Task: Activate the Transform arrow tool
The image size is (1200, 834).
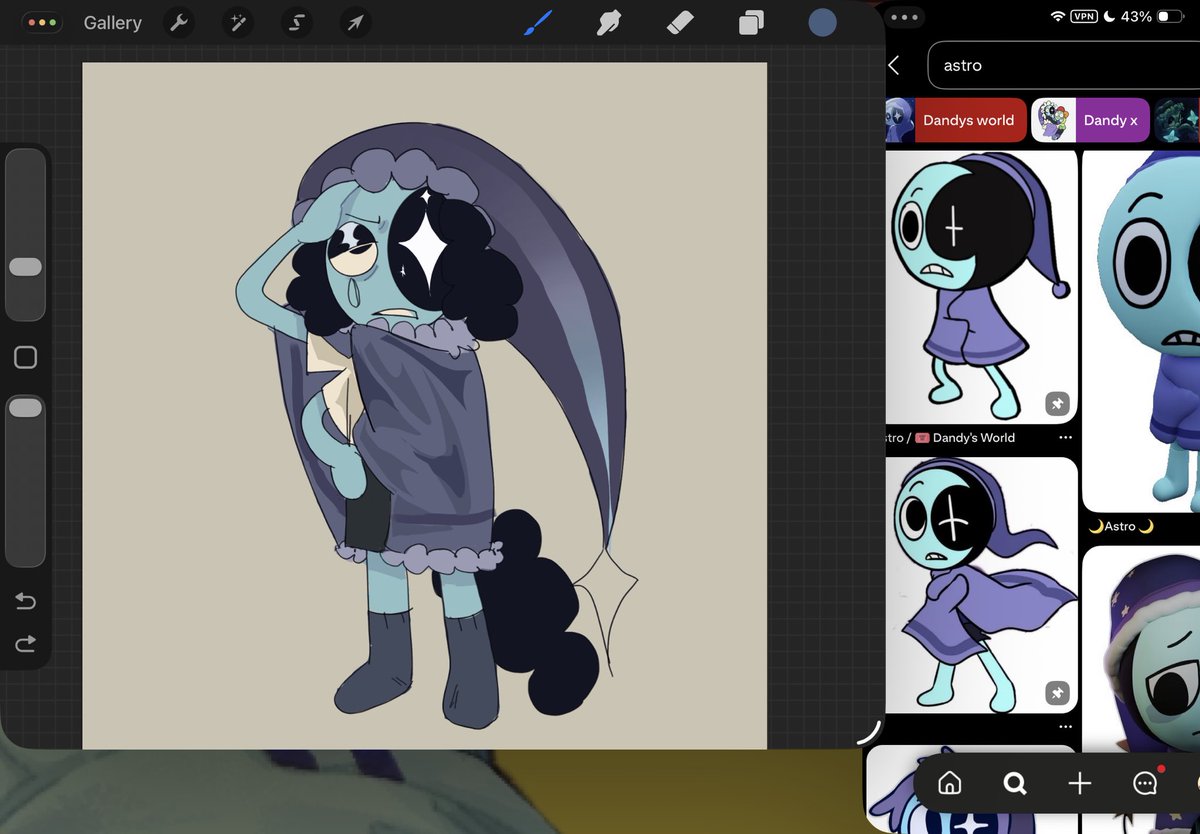Action: [355, 22]
